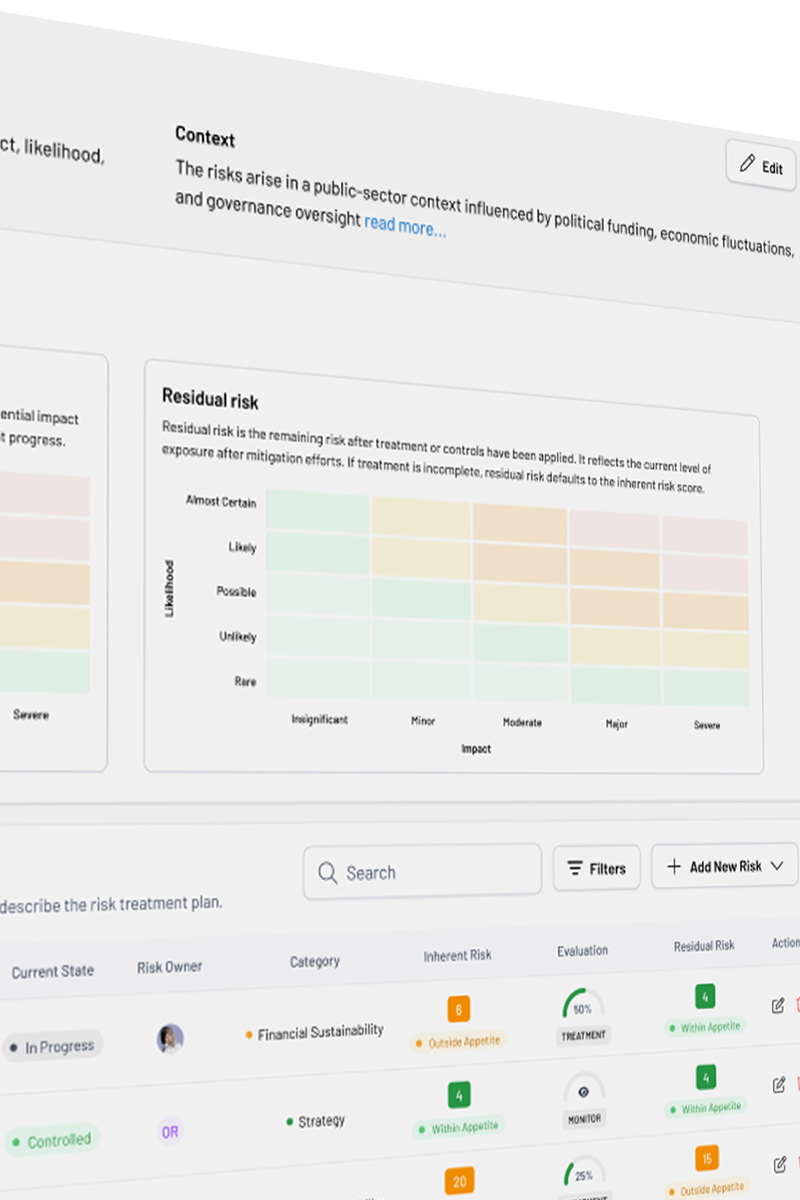The image size is (800, 1200).
Task: Click edit icon on third risk row
Action: coord(780,1164)
